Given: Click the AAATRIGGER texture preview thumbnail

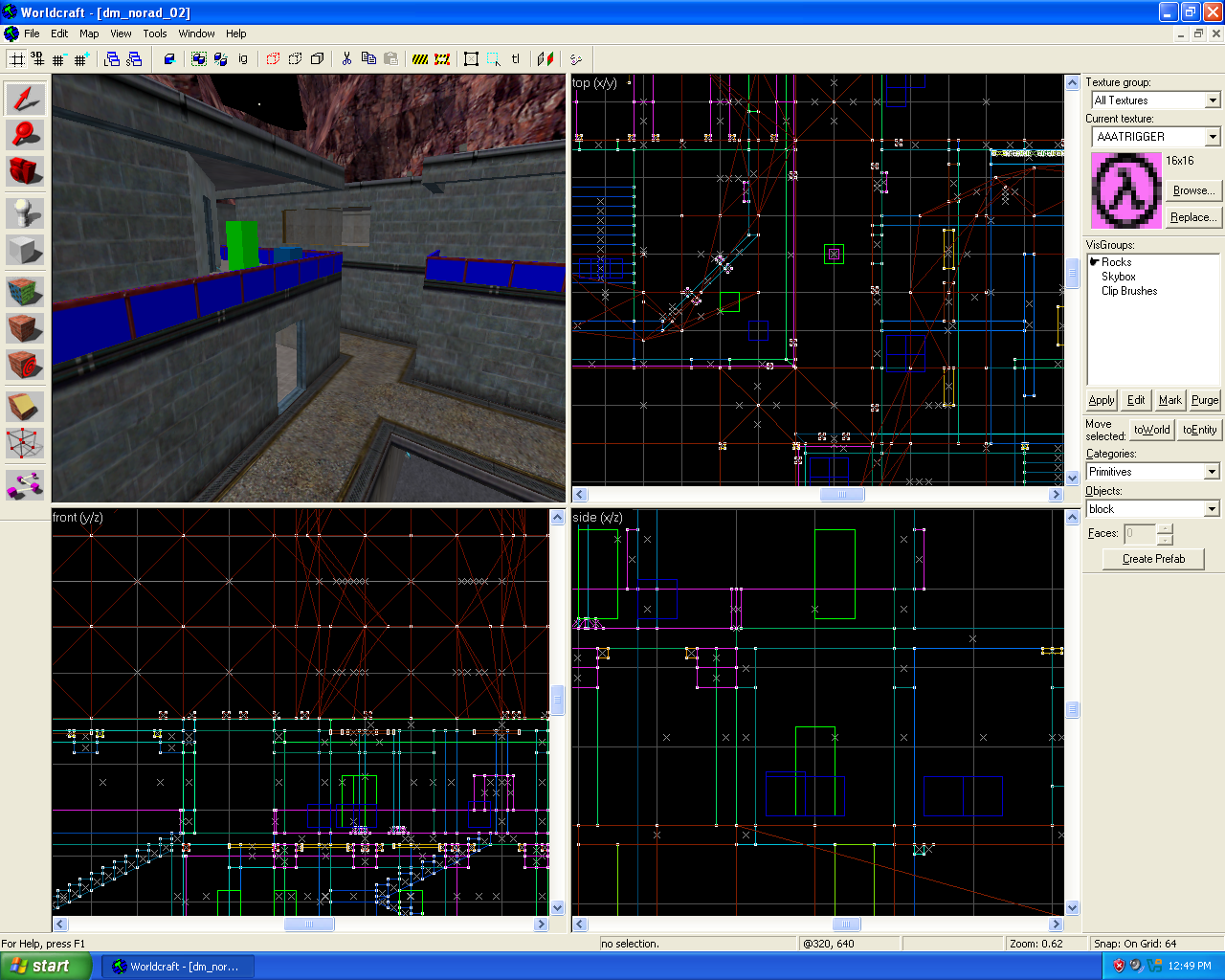Looking at the screenshot, I should click(1126, 190).
